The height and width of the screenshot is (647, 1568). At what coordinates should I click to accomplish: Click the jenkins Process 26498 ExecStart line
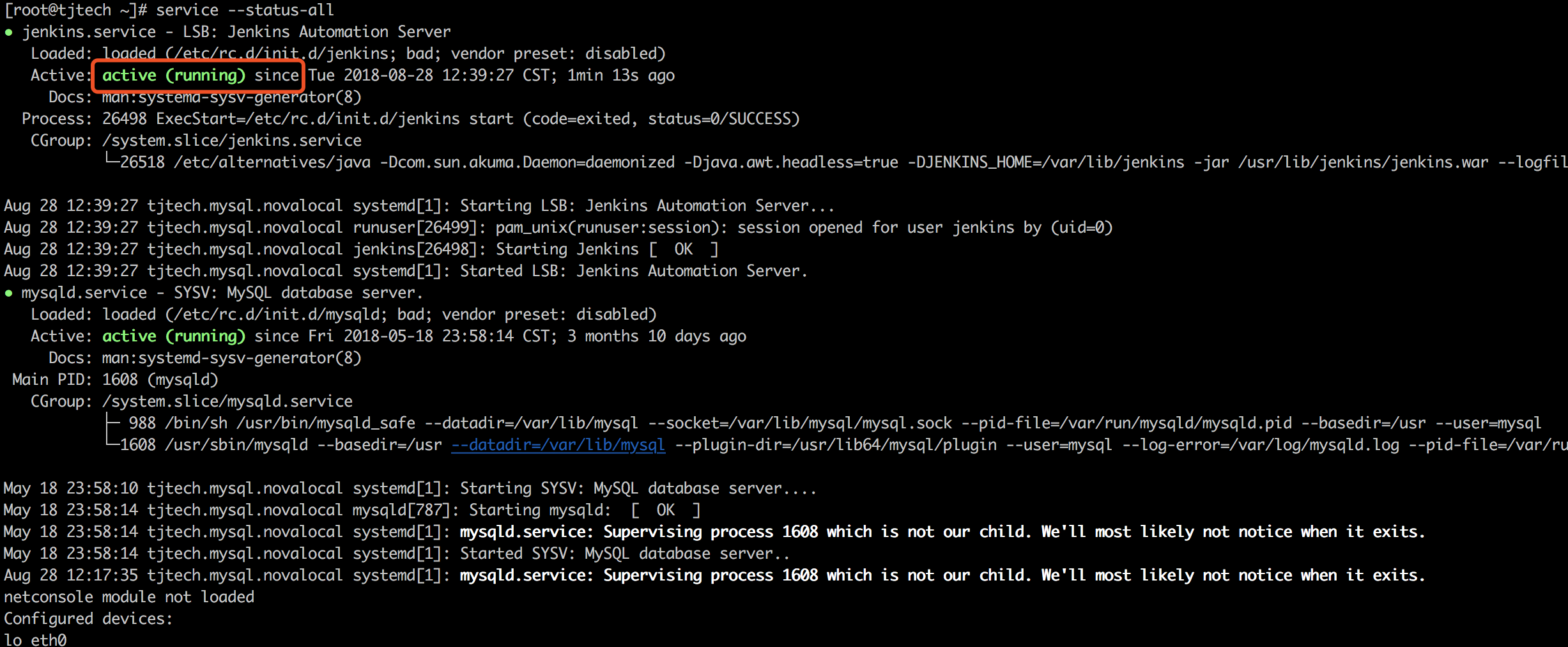(x=410, y=119)
